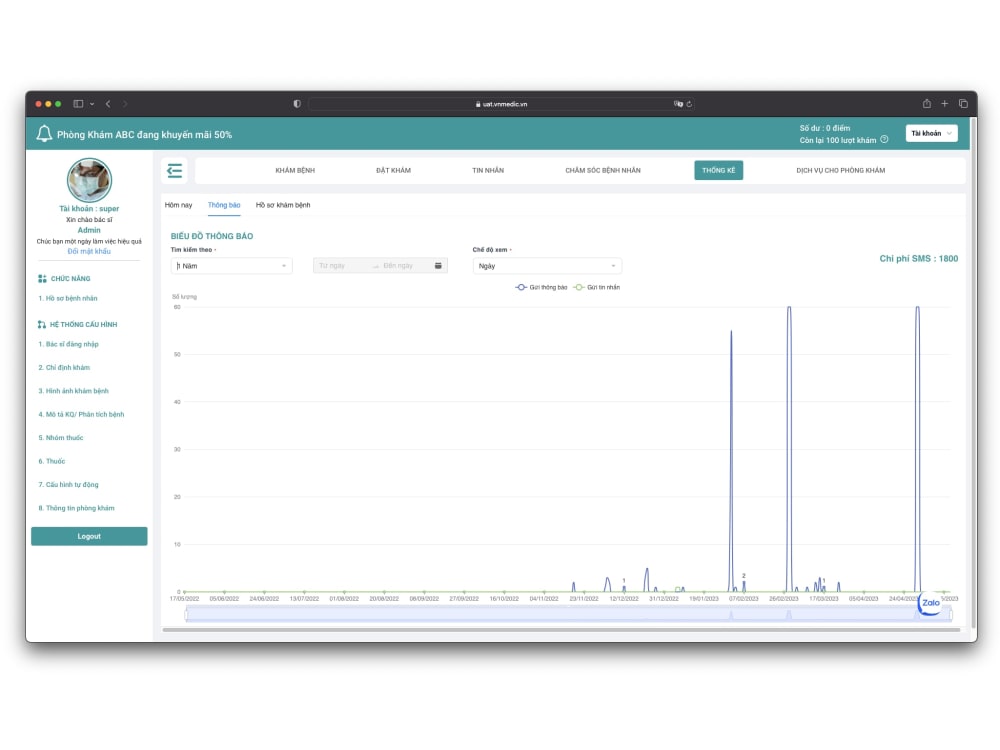
Task: Open DỊCH VỤ CHO PHÒNG KHÁM menu
Action: (841, 170)
